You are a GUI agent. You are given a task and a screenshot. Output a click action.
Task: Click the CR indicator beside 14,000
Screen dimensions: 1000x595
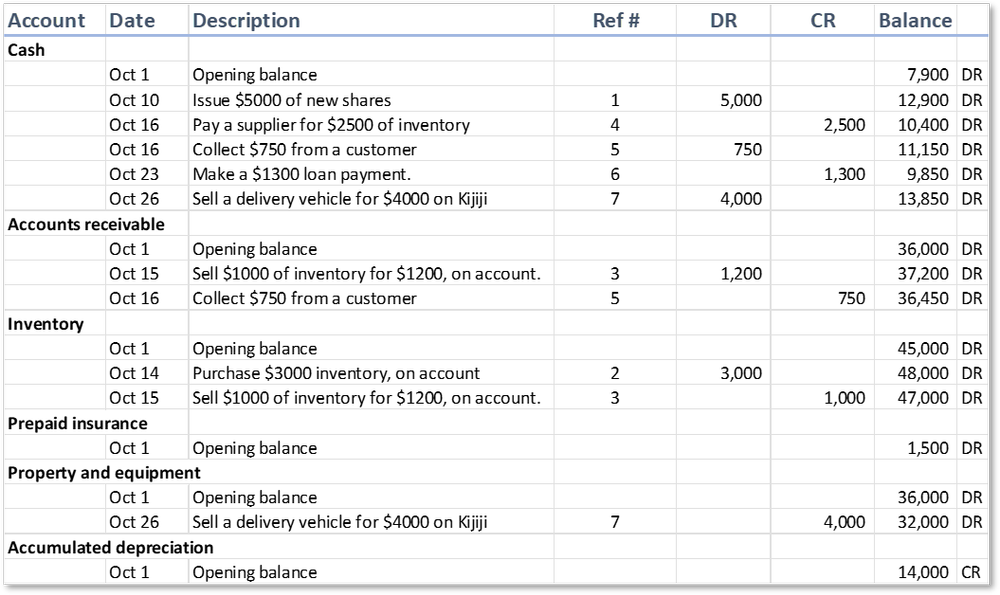pyautogui.click(x=971, y=573)
